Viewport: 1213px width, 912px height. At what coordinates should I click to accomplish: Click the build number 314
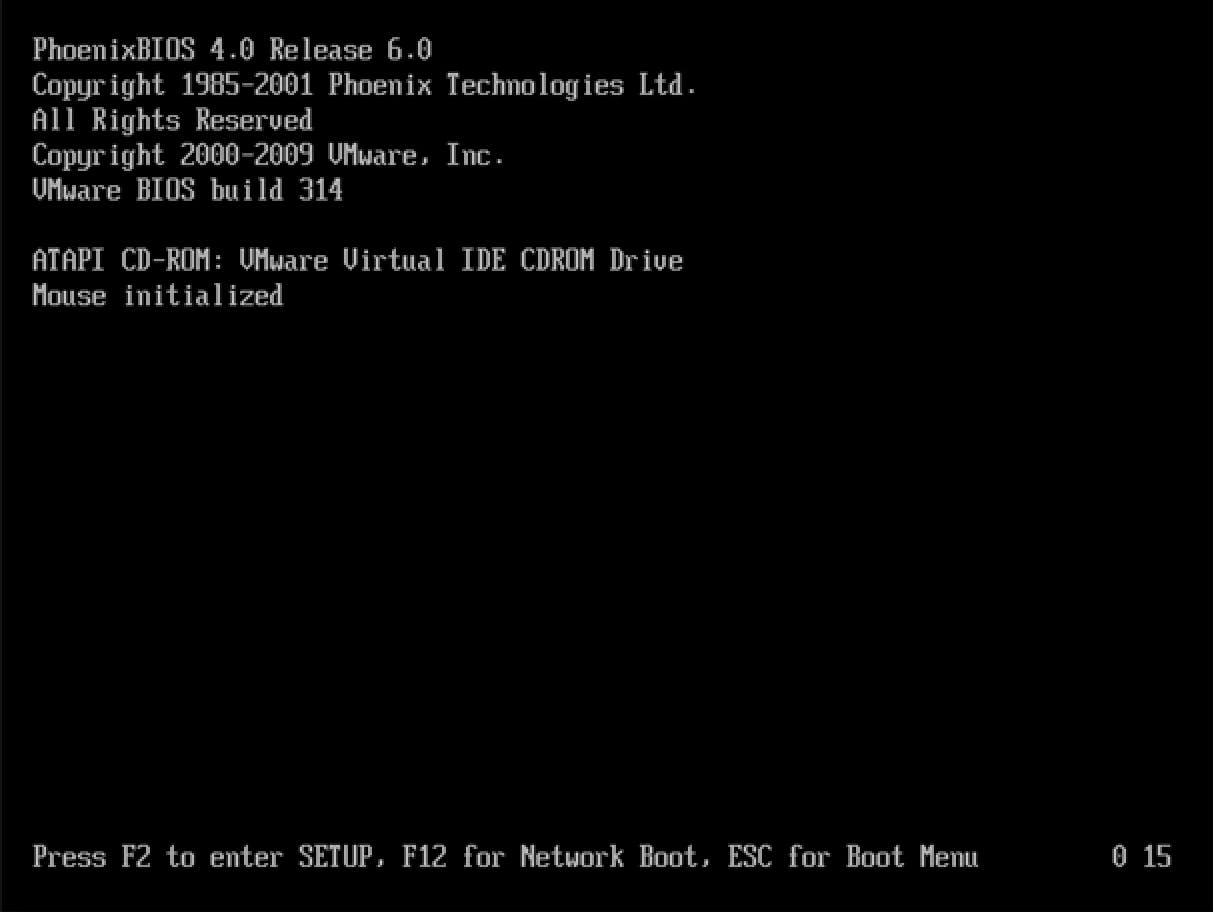click(321, 190)
